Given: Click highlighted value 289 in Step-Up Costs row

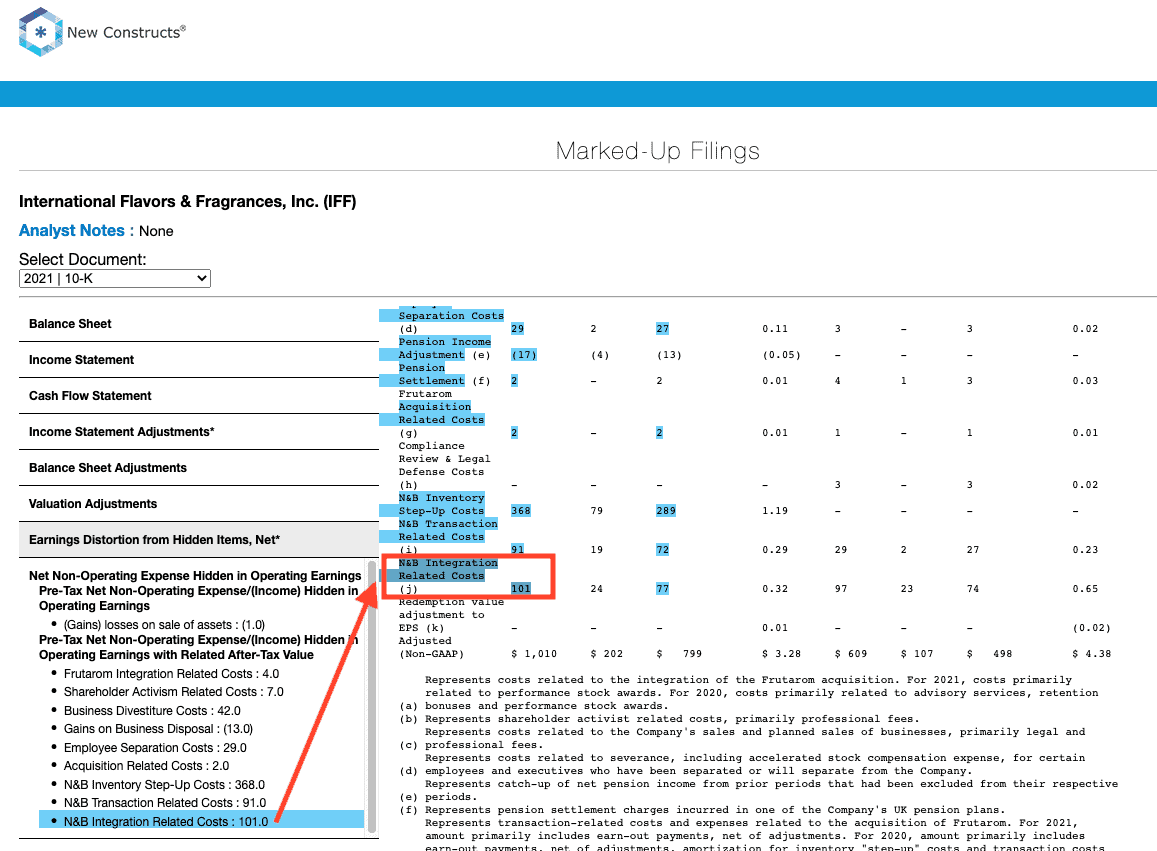Looking at the screenshot, I should pyautogui.click(x=666, y=510).
